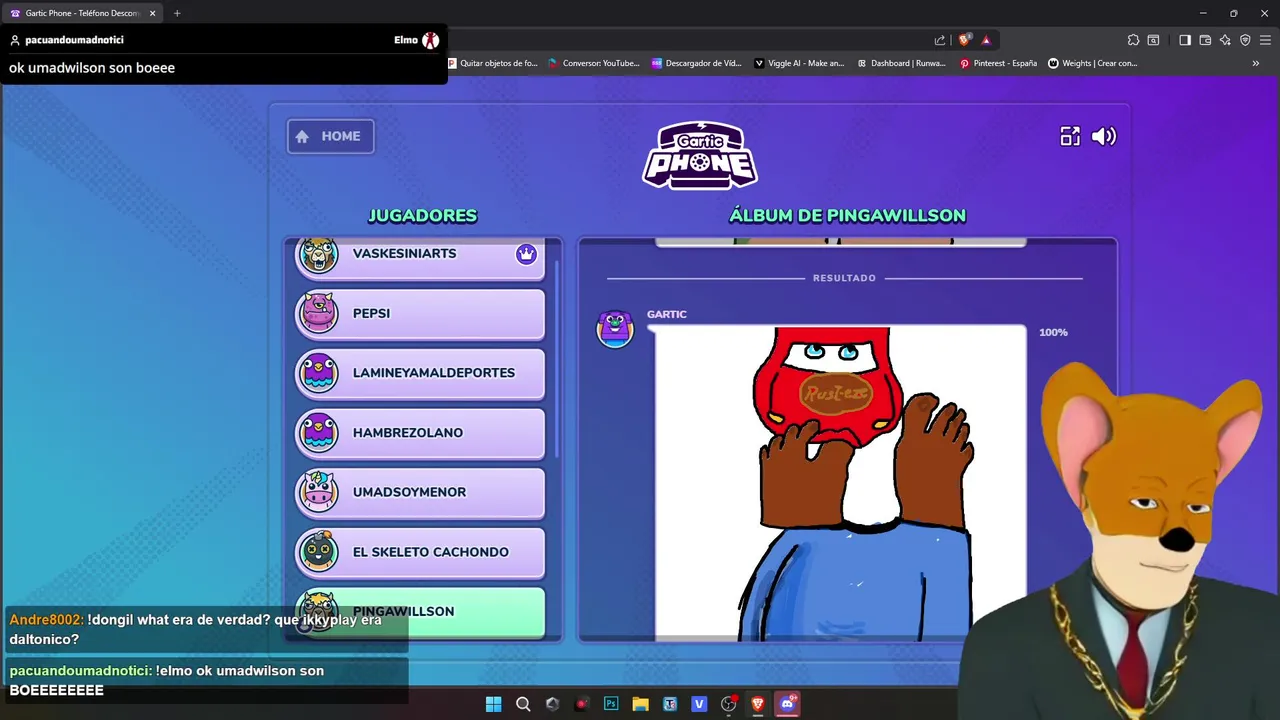Click PEPSI's pink avatar icon
The image size is (1280, 720).
click(318, 313)
